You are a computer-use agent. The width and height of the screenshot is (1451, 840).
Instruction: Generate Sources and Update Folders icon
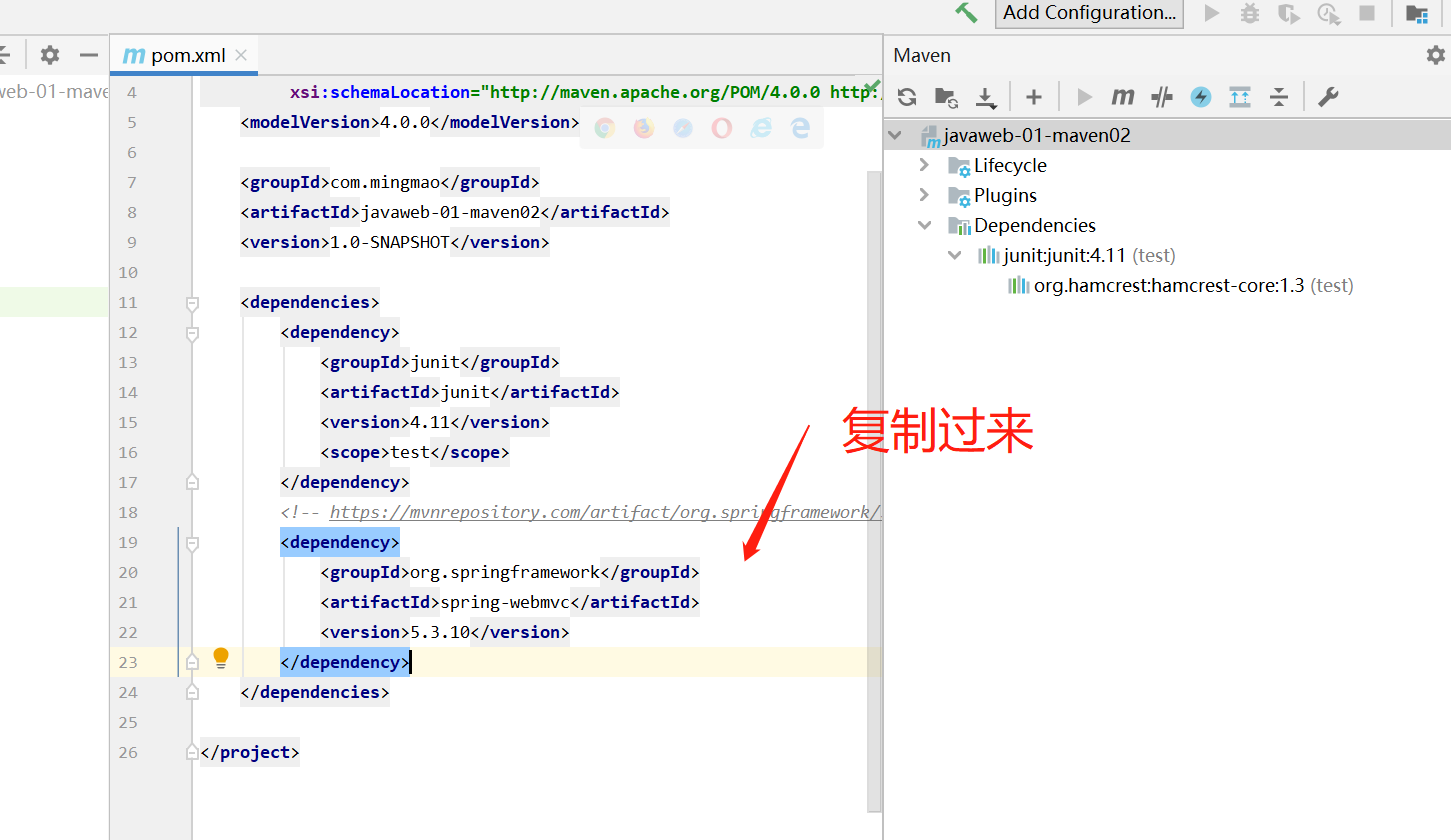click(946, 97)
